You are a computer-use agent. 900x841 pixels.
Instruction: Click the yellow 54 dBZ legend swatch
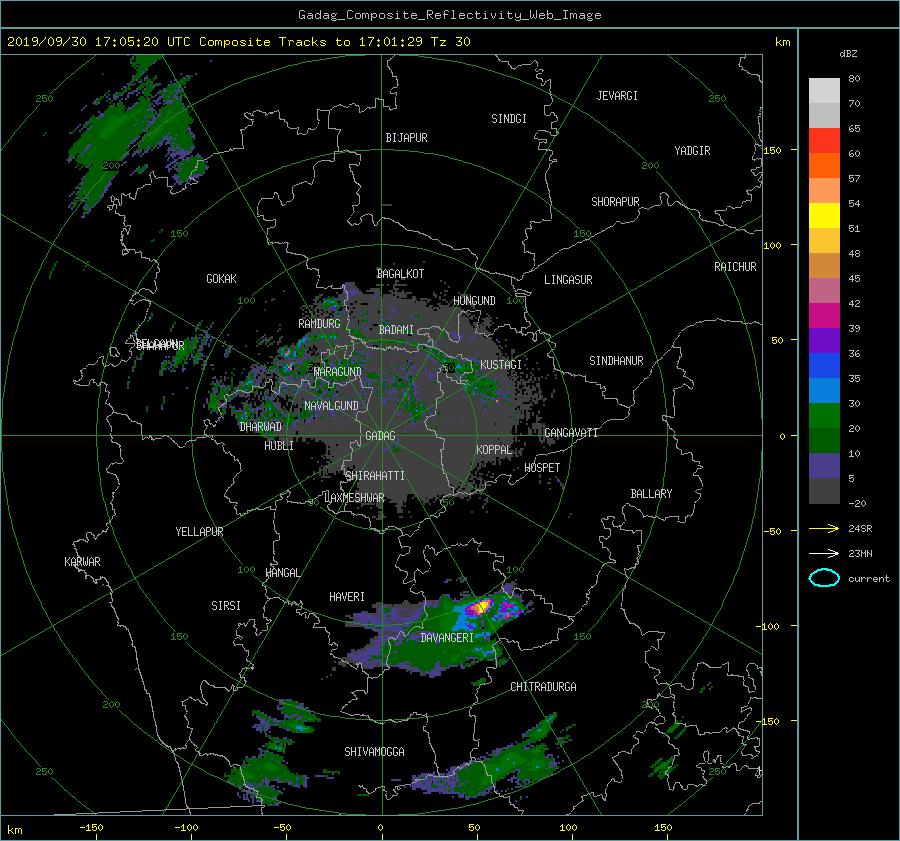(824, 216)
